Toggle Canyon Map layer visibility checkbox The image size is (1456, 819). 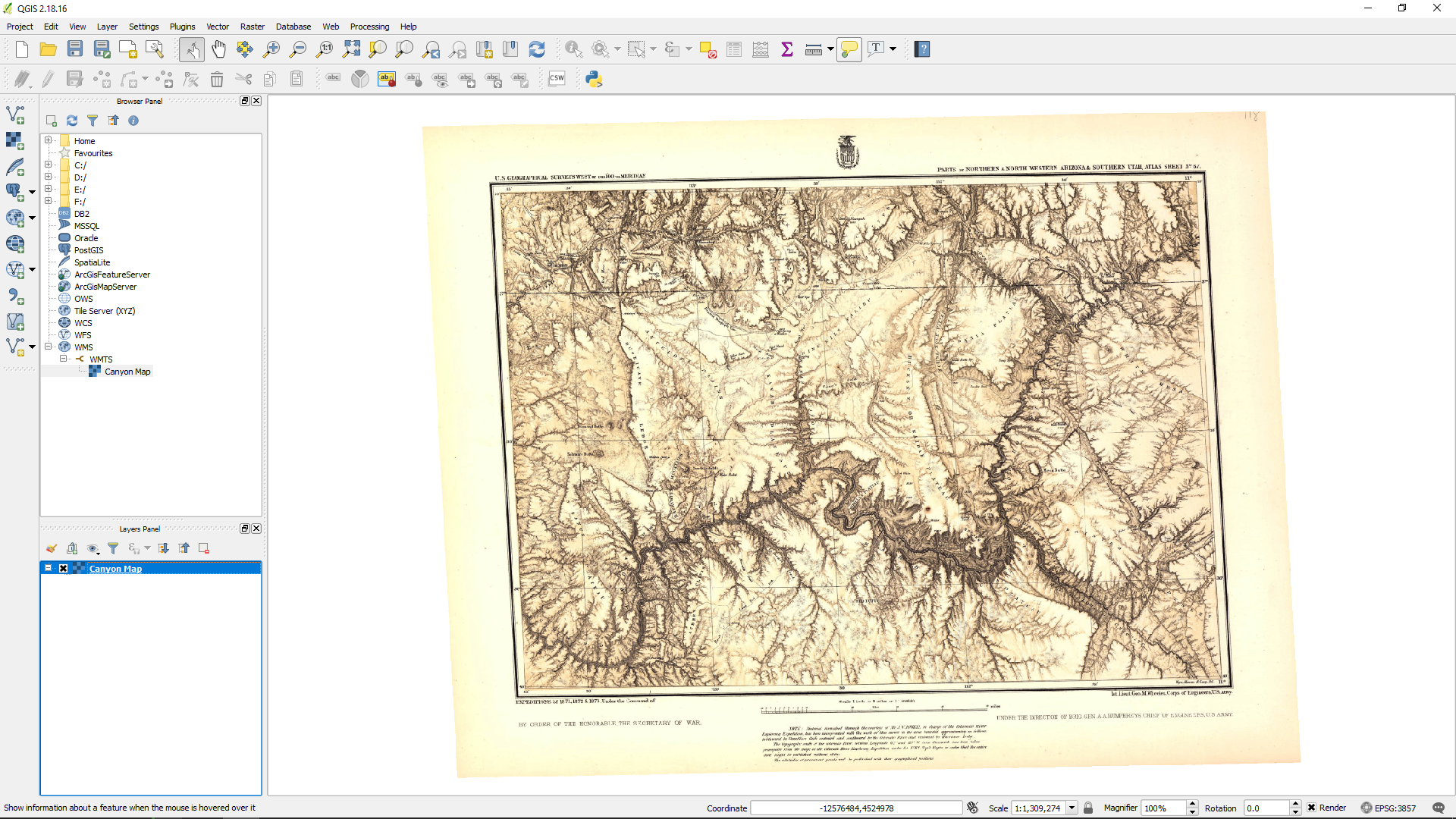tap(64, 569)
